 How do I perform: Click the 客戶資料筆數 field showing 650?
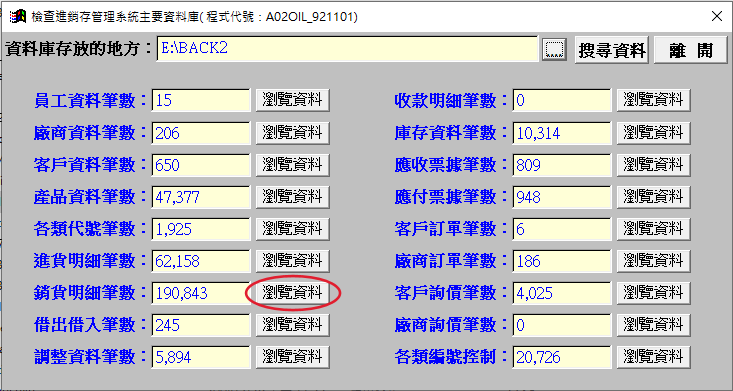tap(201, 165)
